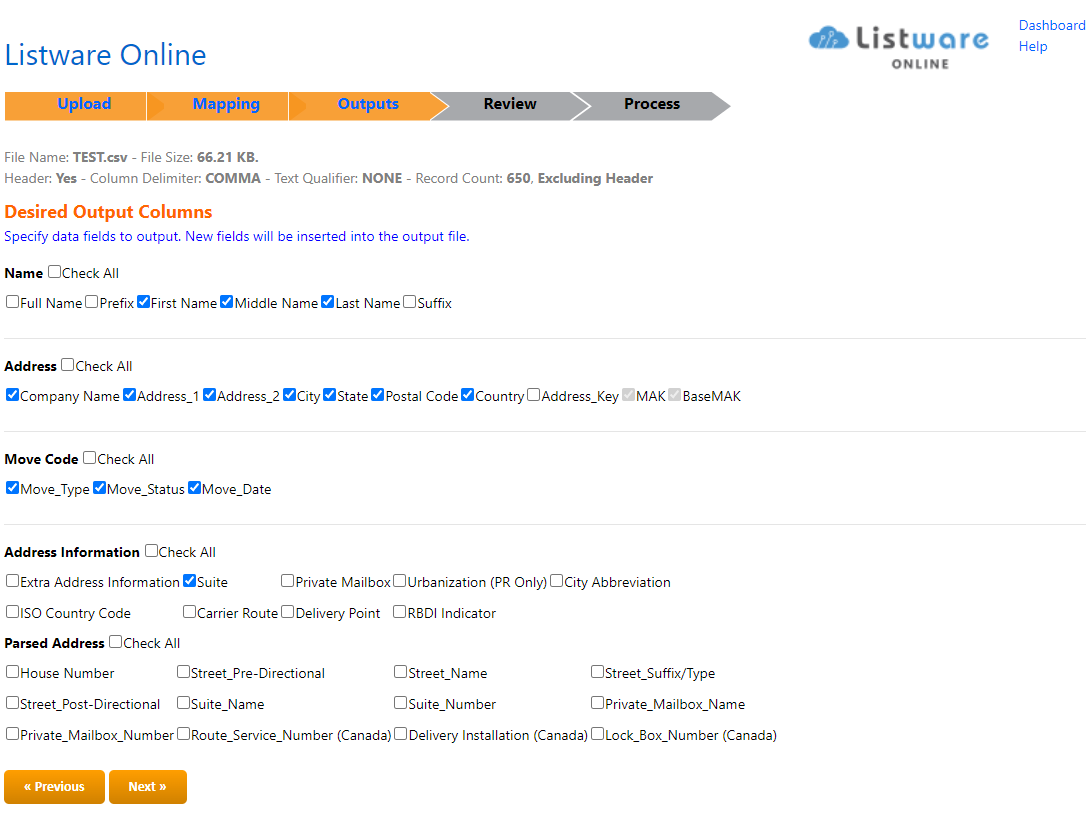Toggle the Address_Key checkbox
Image resolution: width=1089 pixels, height=827 pixels.
tap(534, 395)
